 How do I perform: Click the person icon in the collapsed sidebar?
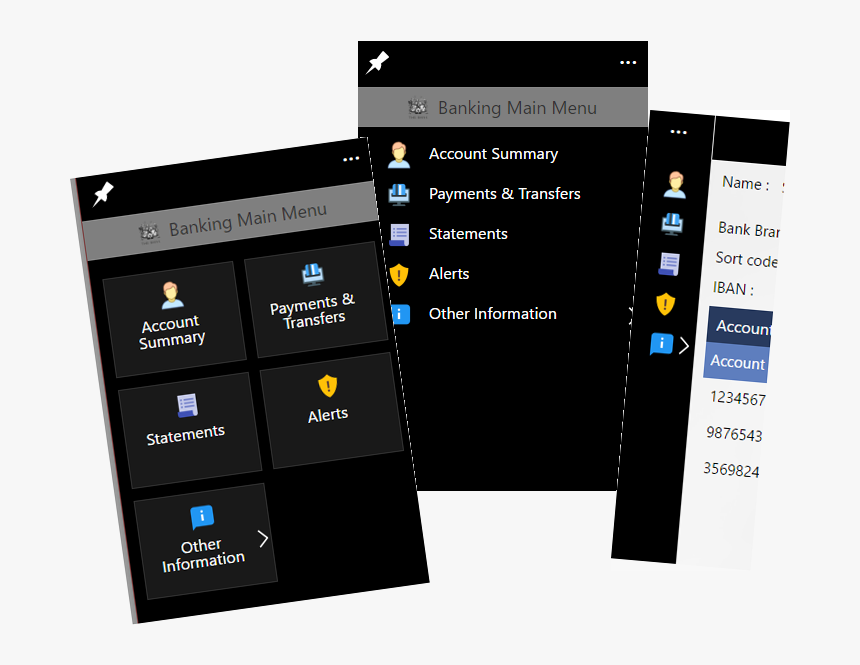(x=674, y=184)
